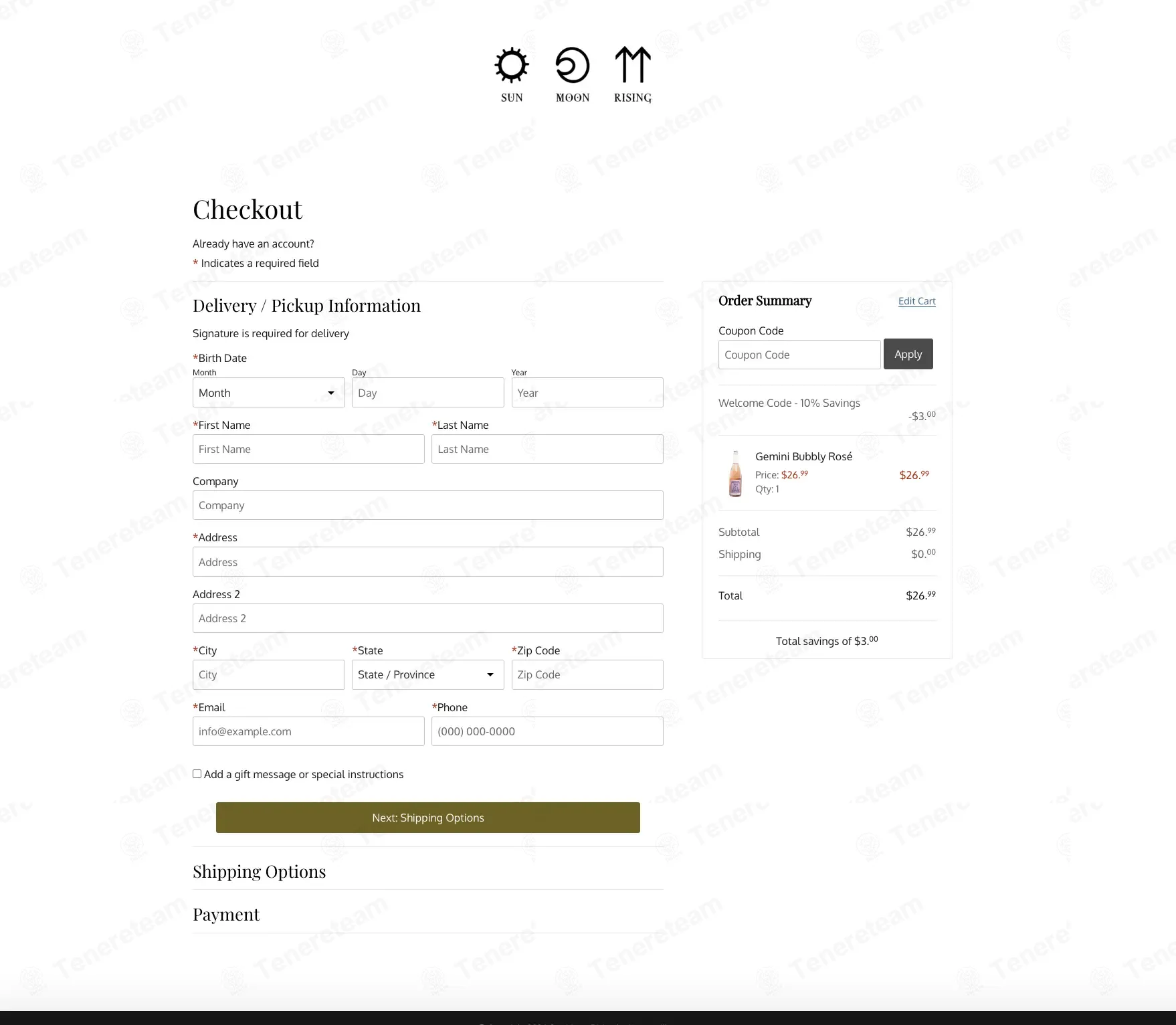1176x1025 pixels.
Task: Click the Moon logo icon
Action: [573, 75]
